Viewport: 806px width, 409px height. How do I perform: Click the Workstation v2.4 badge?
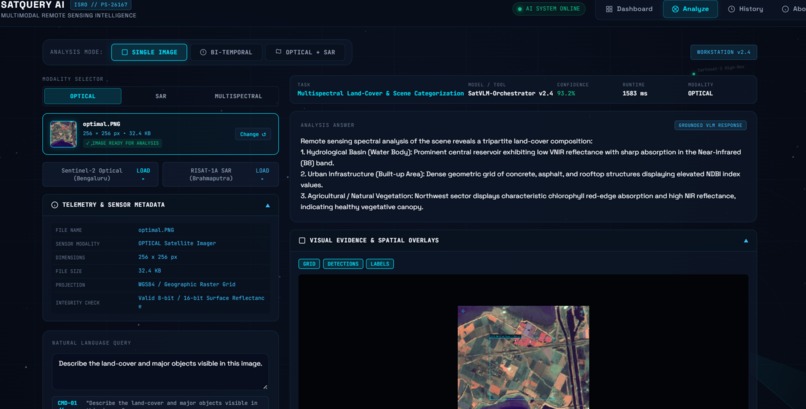click(723, 52)
